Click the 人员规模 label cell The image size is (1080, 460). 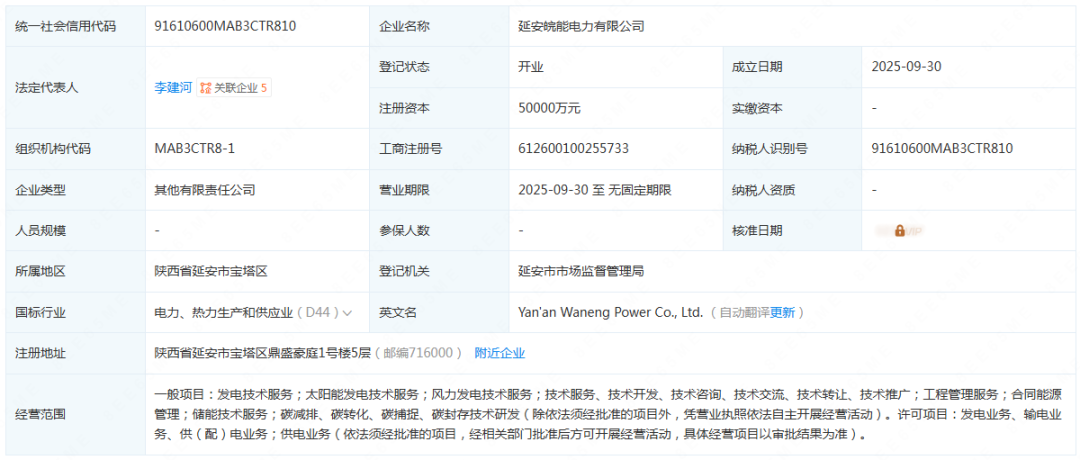click(76, 231)
